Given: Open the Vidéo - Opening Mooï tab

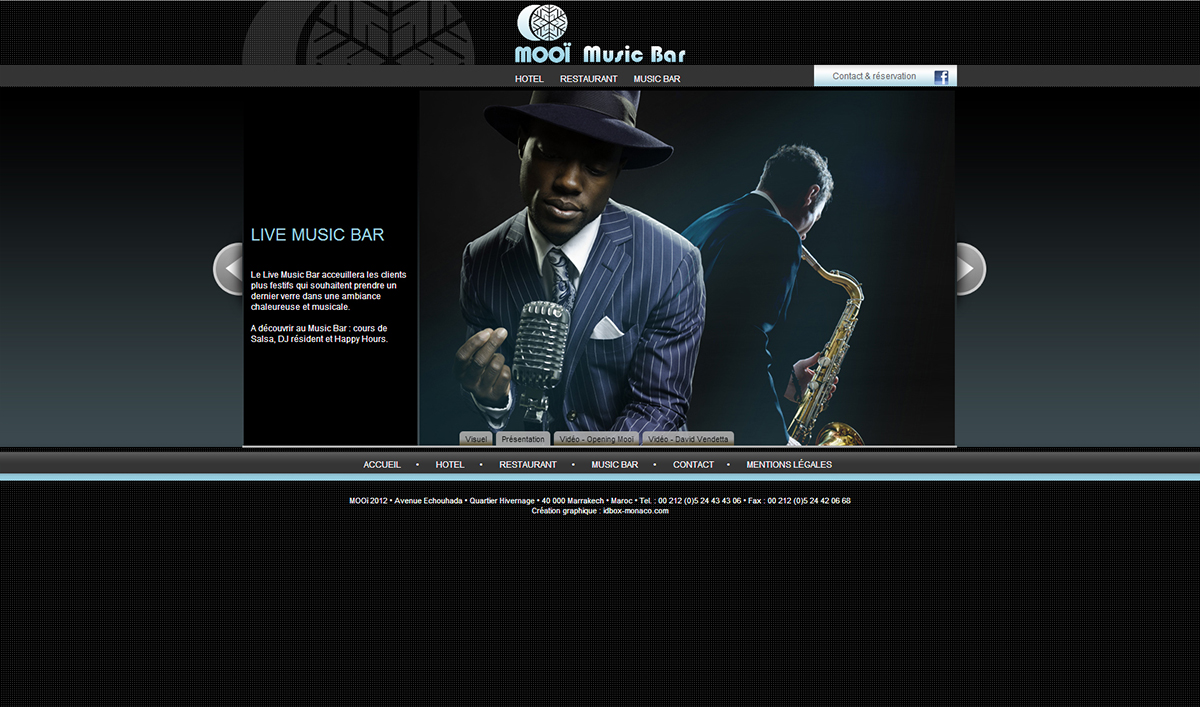Looking at the screenshot, I should click(x=597, y=439).
